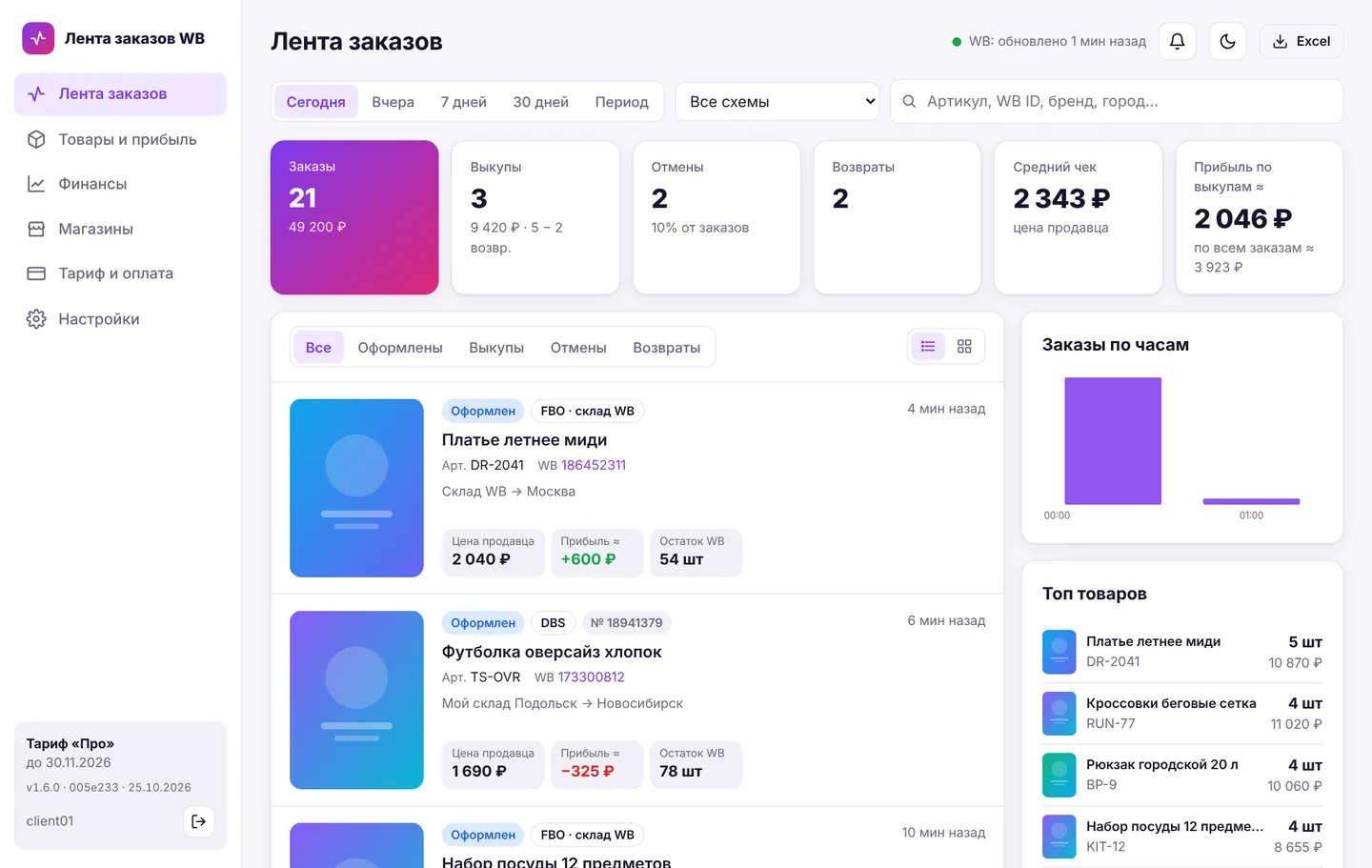
Task: Select the Все orders tab
Action: (318, 348)
